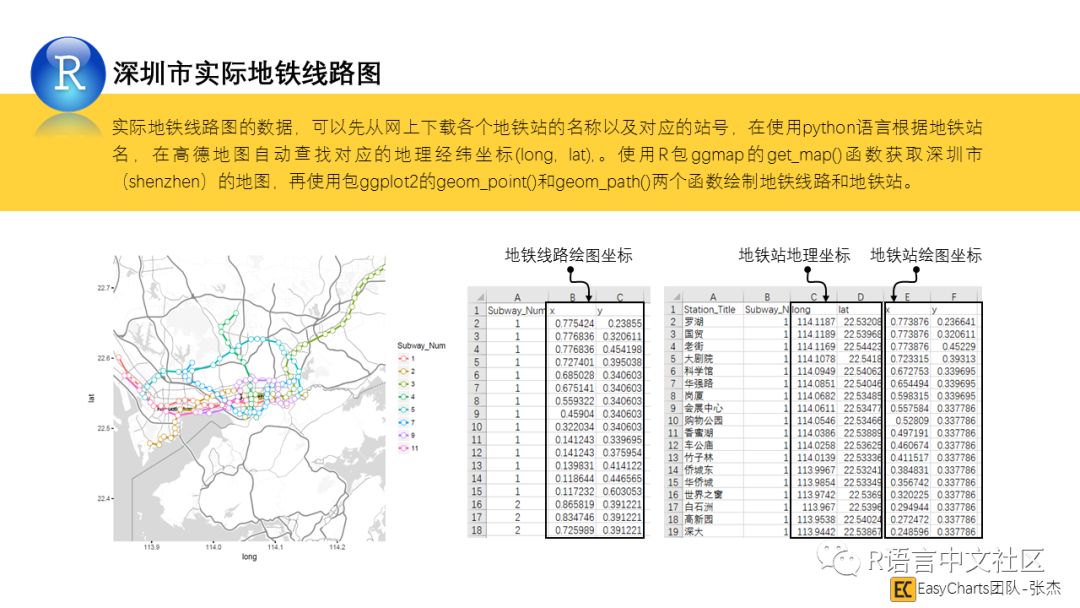Viewport: 1080px width, 608px height.
Task: Click select-all corner of the Station_Title sheet
Action: (x=674, y=297)
